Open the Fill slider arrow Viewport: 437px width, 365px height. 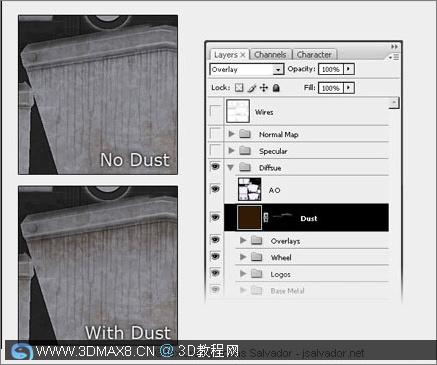[348, 88]
